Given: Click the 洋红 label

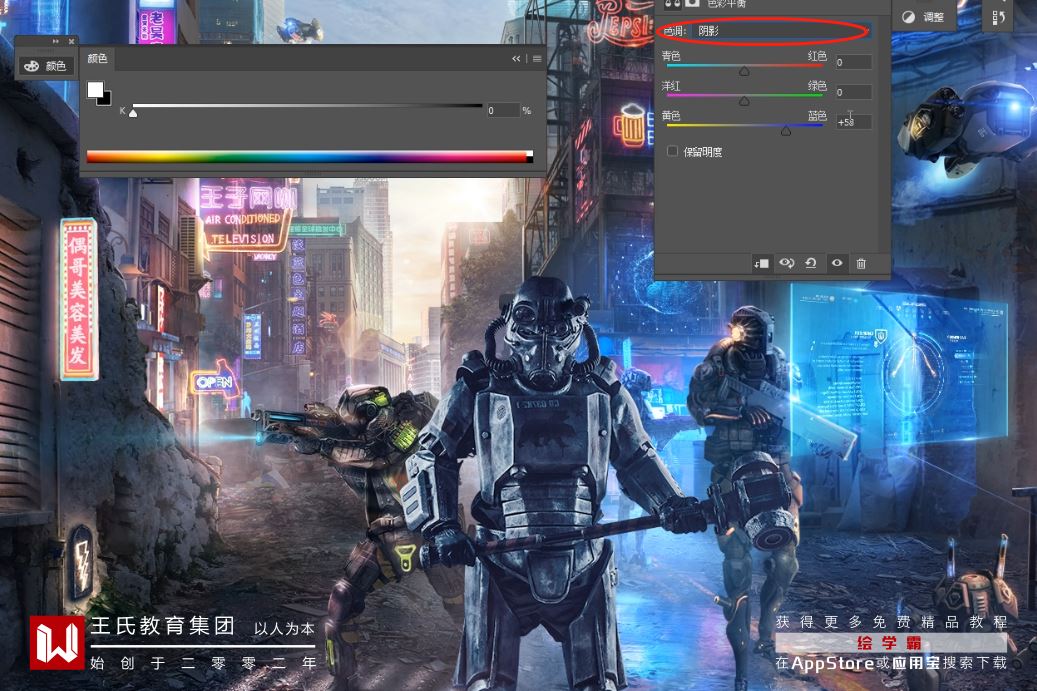Looking at the screenshot, I should tap(671, 85).
